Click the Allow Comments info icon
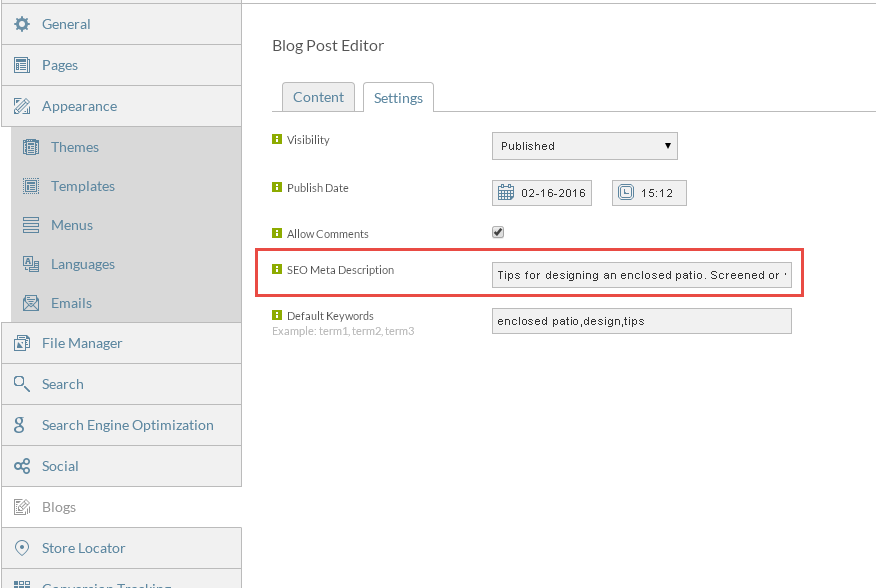The height and width of the screenshot is (588, 876). [277, 233]
